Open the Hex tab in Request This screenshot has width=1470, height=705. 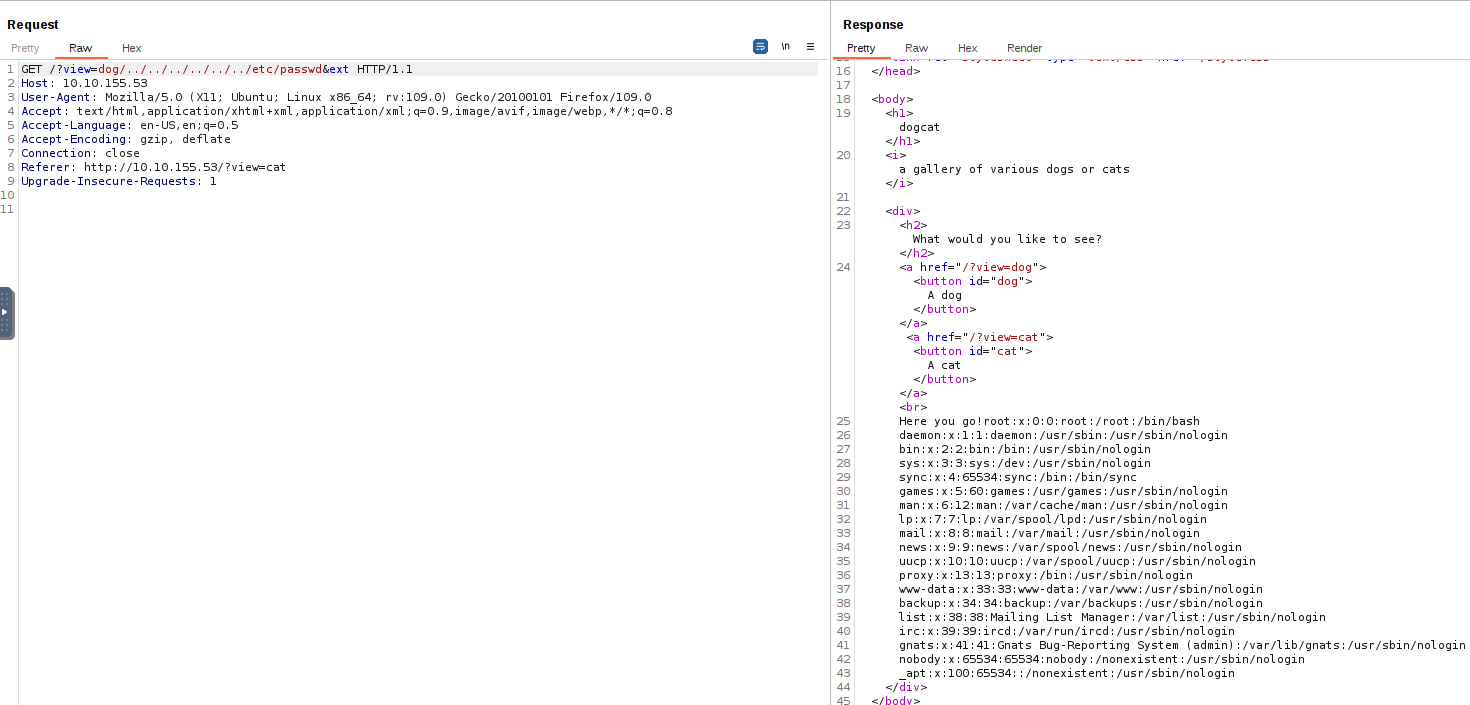[x=132, y=48]
